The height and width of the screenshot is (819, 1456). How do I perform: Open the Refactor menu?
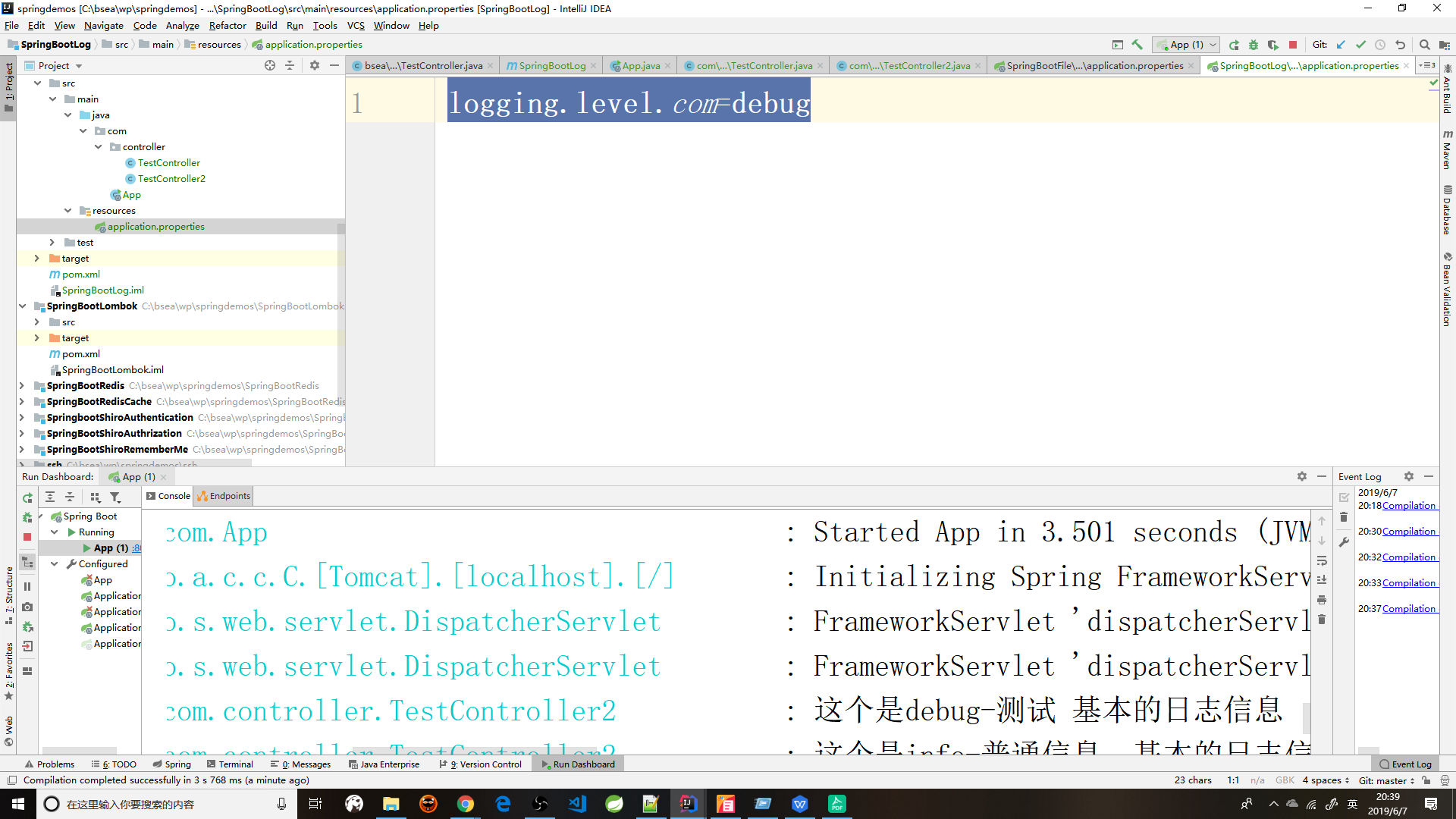227,25
